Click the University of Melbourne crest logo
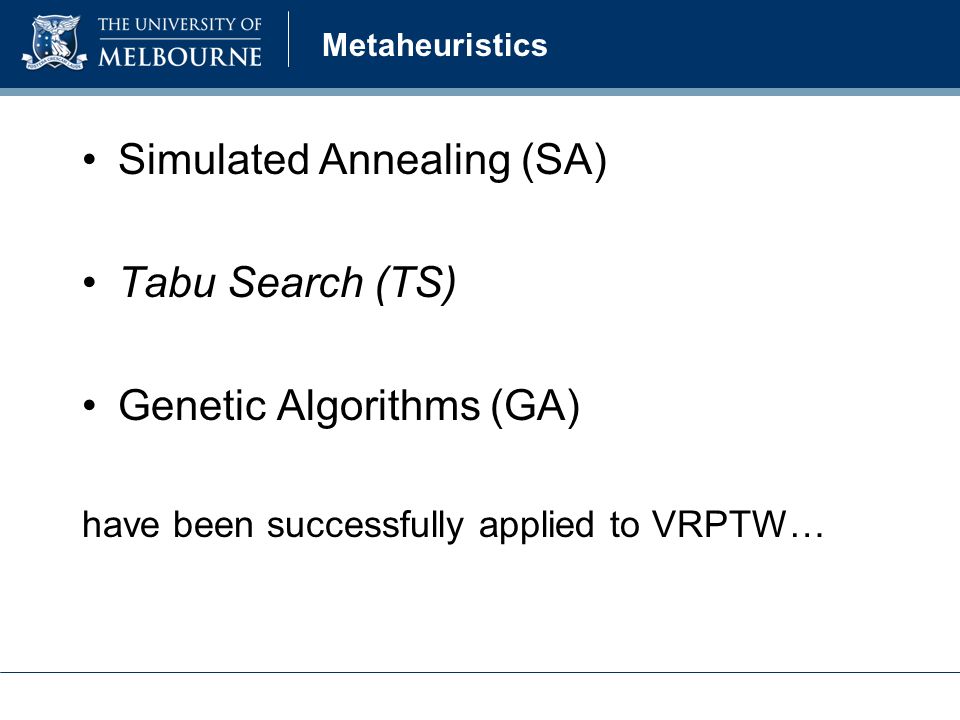The width and height of the screenshot is (960, 720). tap(54, 42)
